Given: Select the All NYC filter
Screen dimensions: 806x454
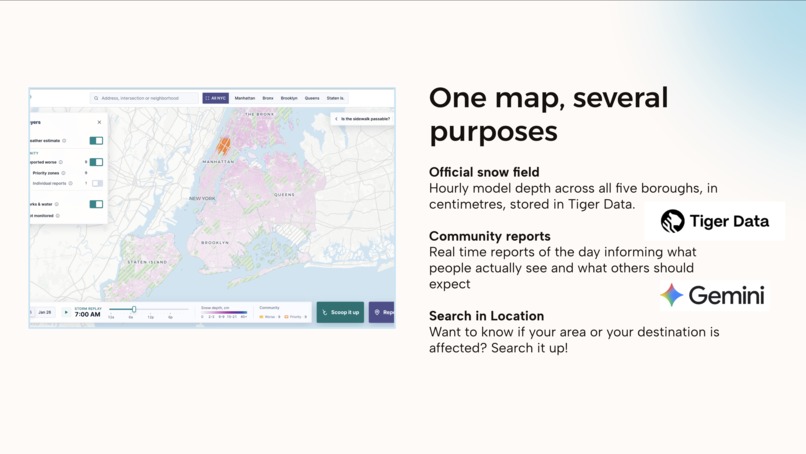Looking at the screenshot, I should (x=215, y=98).
